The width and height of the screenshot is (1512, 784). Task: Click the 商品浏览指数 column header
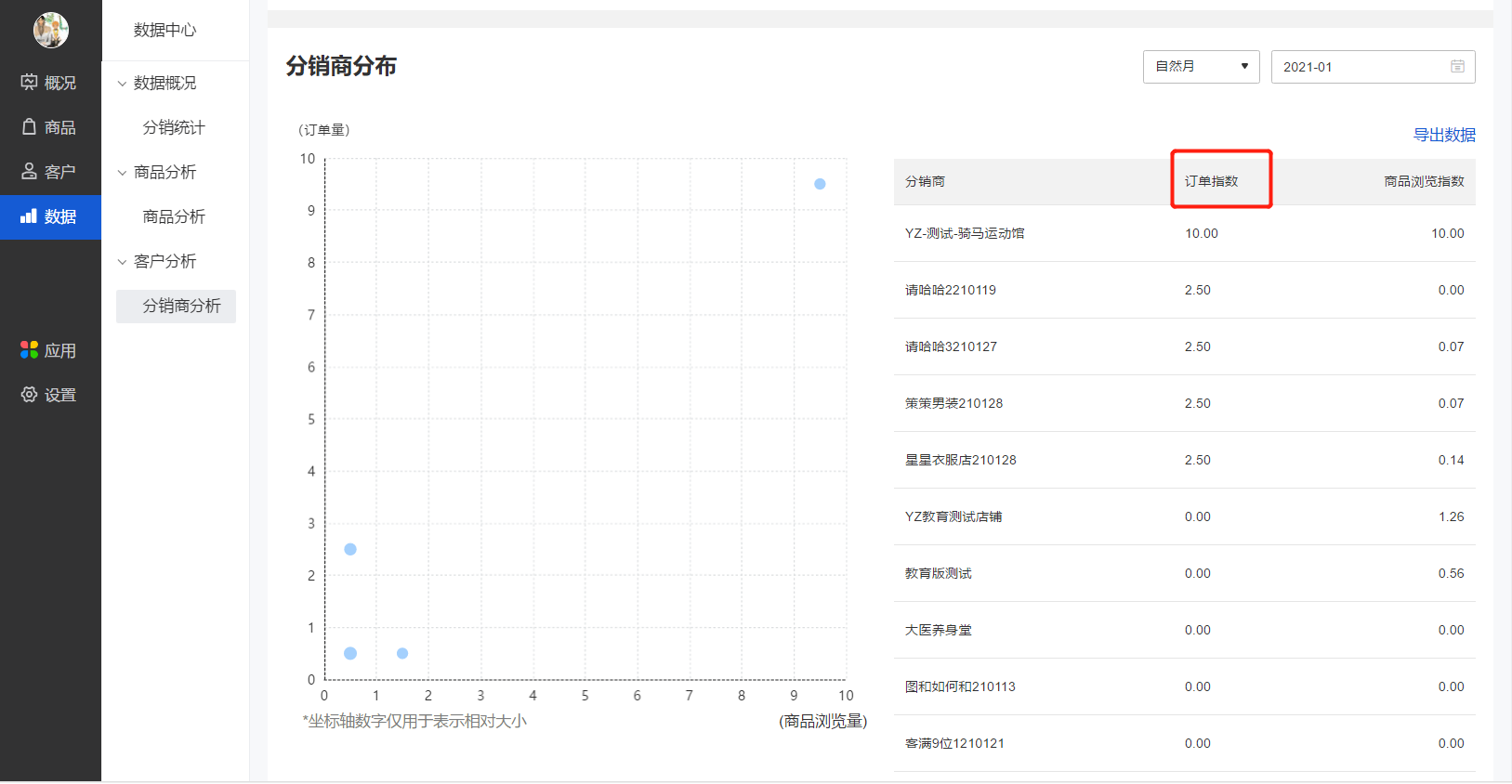1424,181
